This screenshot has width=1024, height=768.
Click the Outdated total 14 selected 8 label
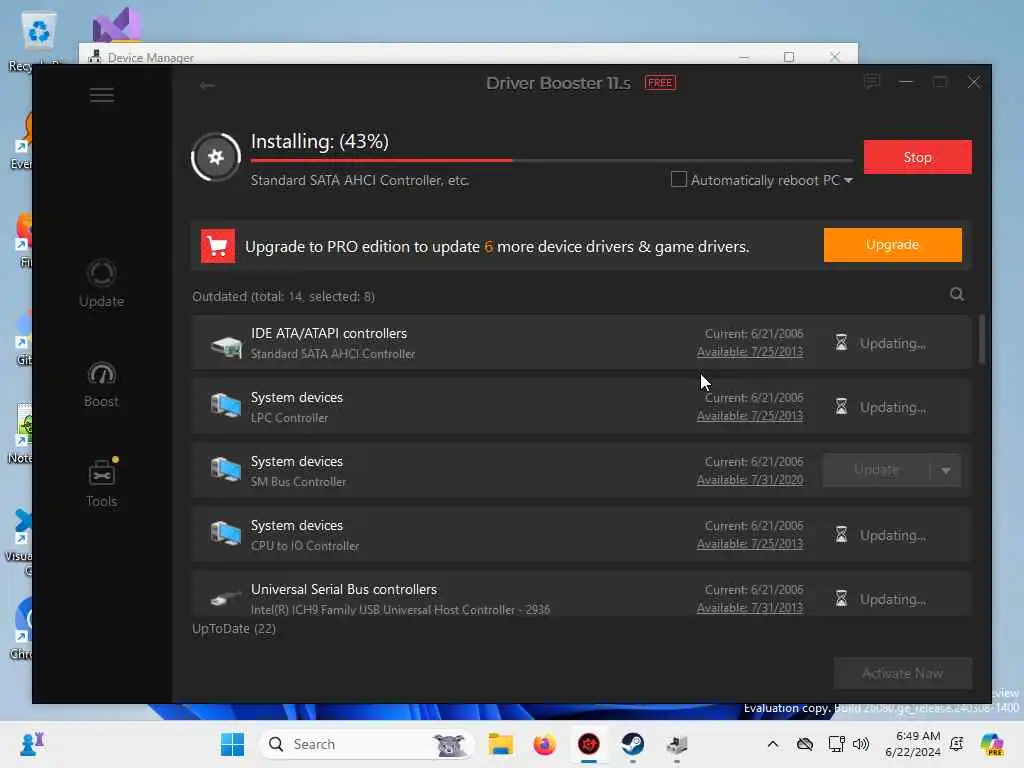tap(283, 296)
